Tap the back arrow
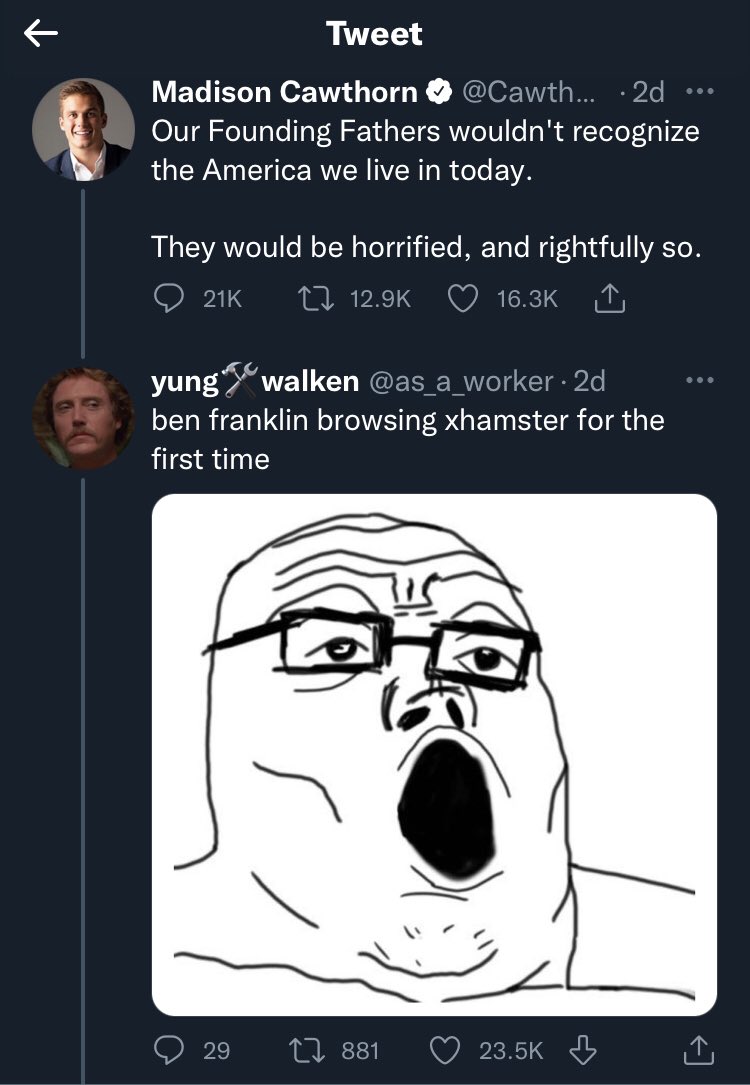 click(x=40, y=35)
